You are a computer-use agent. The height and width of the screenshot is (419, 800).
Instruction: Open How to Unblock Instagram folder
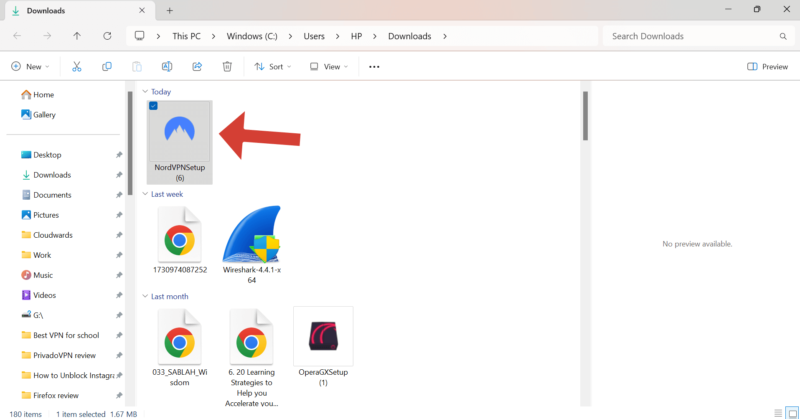coord(66,375)
